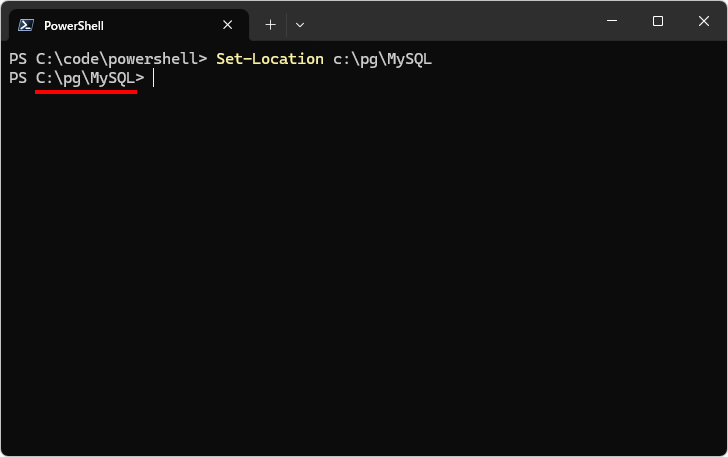Click the word MySQL in the second prompt

tap(112, 78)
